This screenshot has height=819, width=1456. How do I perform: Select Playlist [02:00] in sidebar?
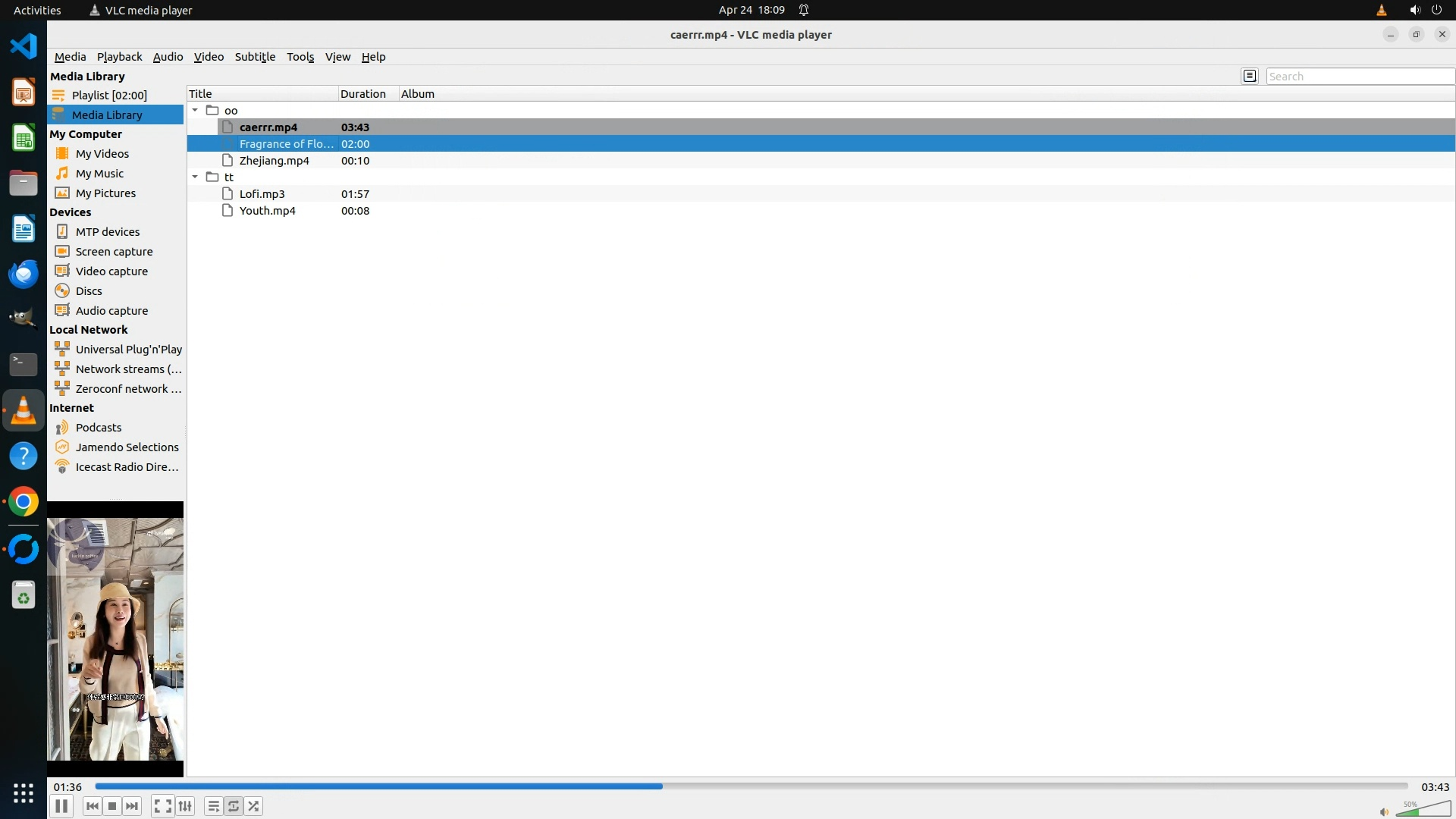click(109, 96)
